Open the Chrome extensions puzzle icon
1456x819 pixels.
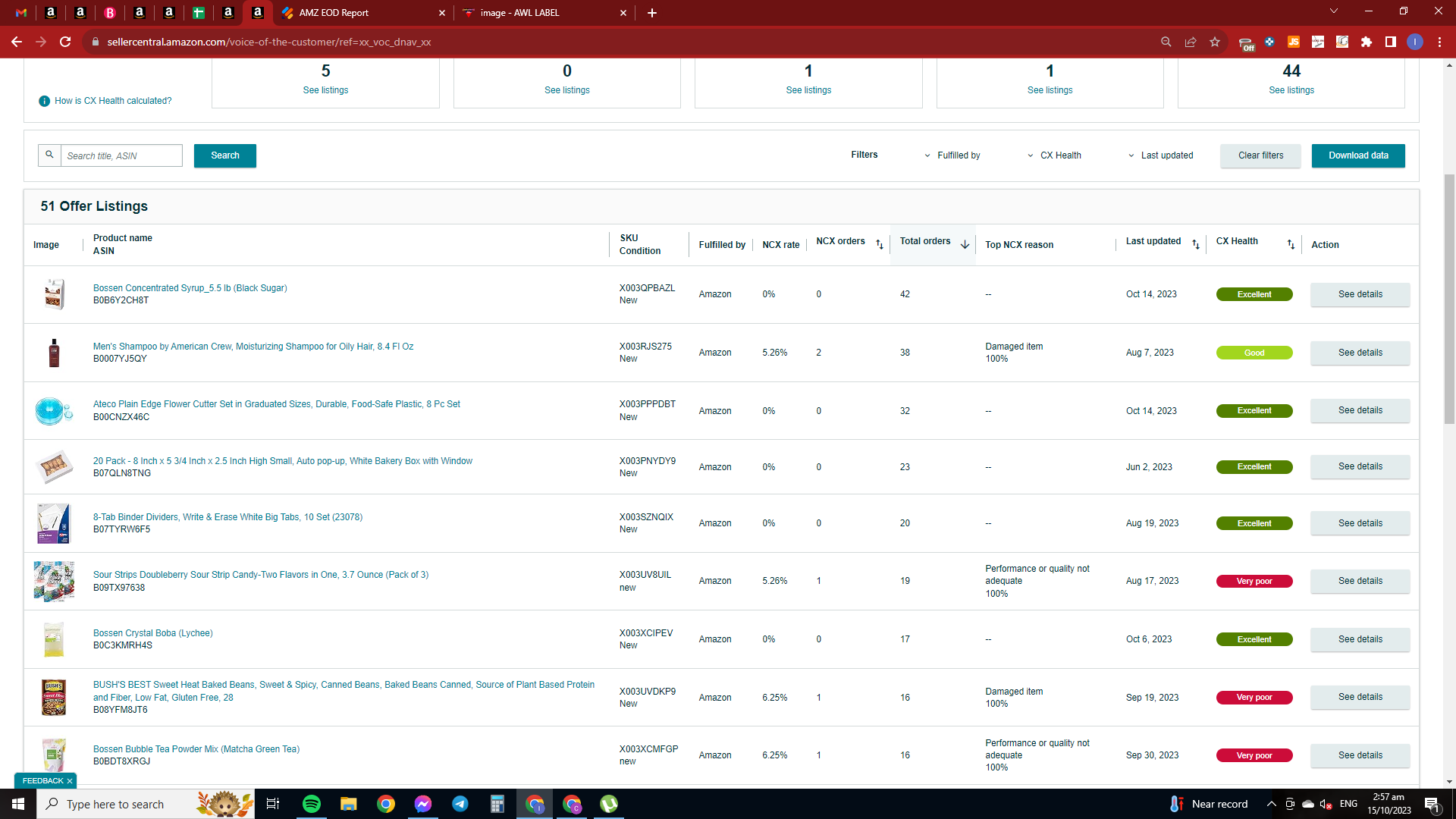tap(1367, 42)
